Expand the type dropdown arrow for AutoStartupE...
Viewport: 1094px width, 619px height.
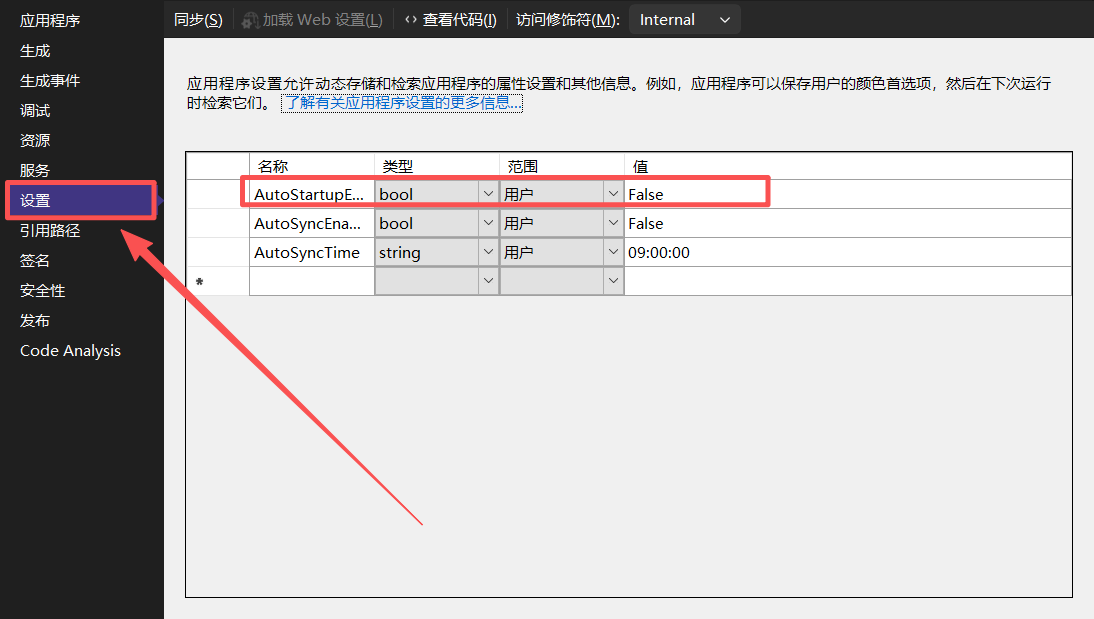point(488,195)
